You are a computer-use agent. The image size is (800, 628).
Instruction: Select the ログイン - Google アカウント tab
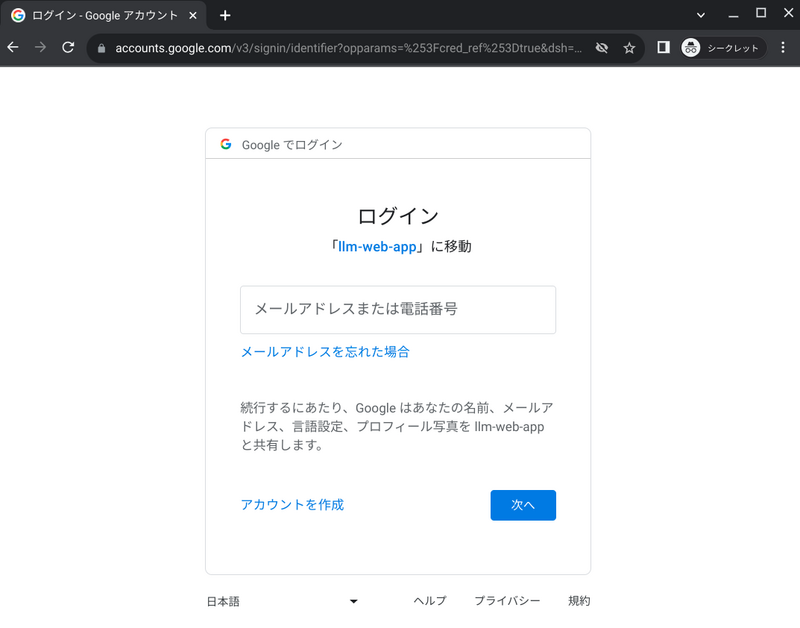pos(105,15)
